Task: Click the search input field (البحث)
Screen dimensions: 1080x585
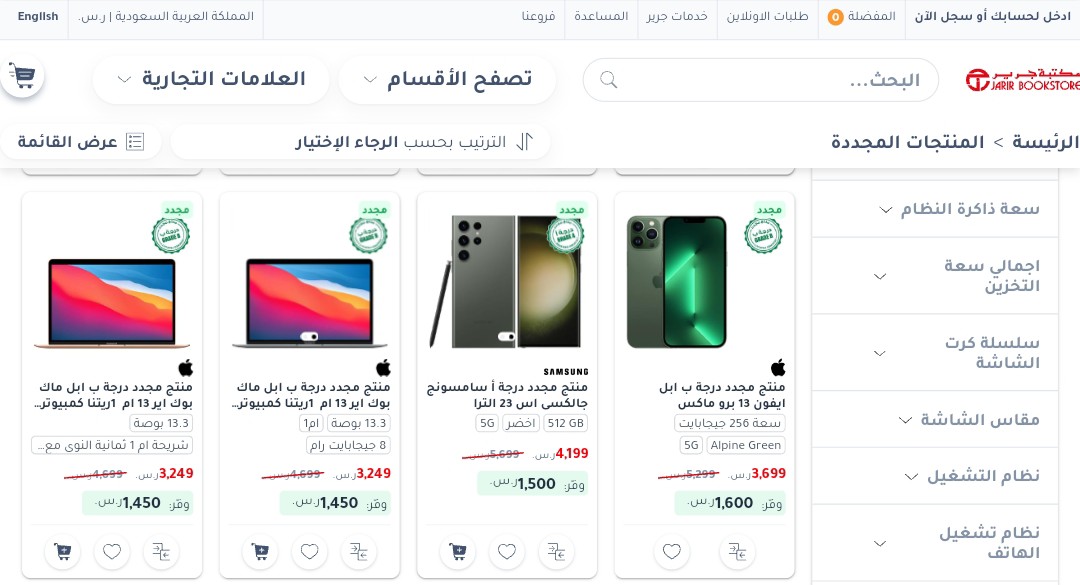Action: pyautogui.click(x=760, y=80)
